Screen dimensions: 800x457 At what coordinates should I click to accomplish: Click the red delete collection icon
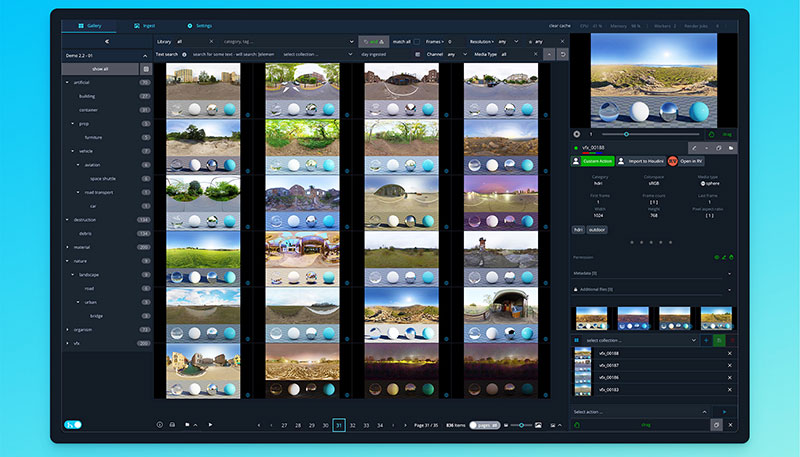732,340
